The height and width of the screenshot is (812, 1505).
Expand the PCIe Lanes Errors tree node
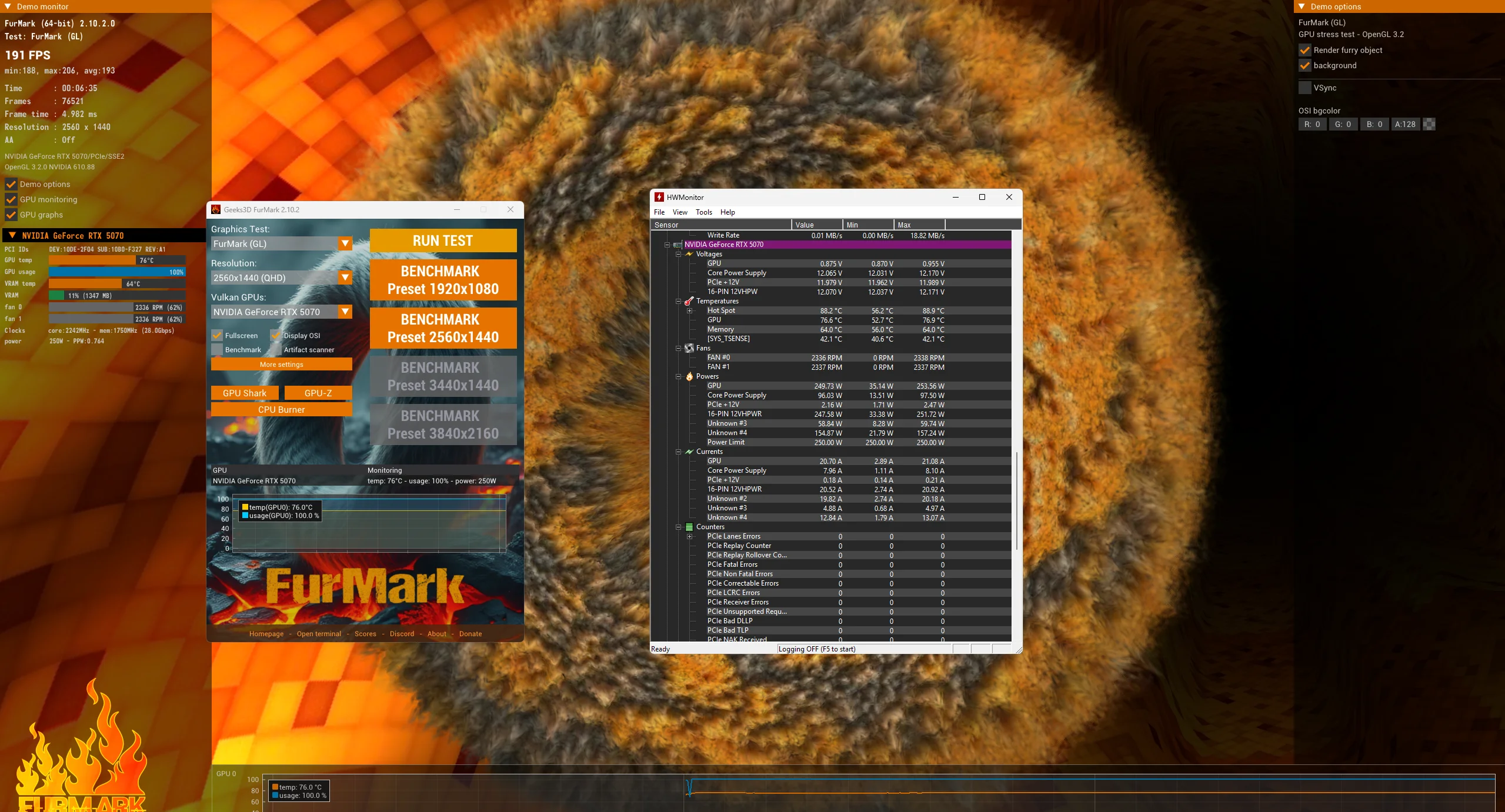pyautogui.click(x=690, y=536)
